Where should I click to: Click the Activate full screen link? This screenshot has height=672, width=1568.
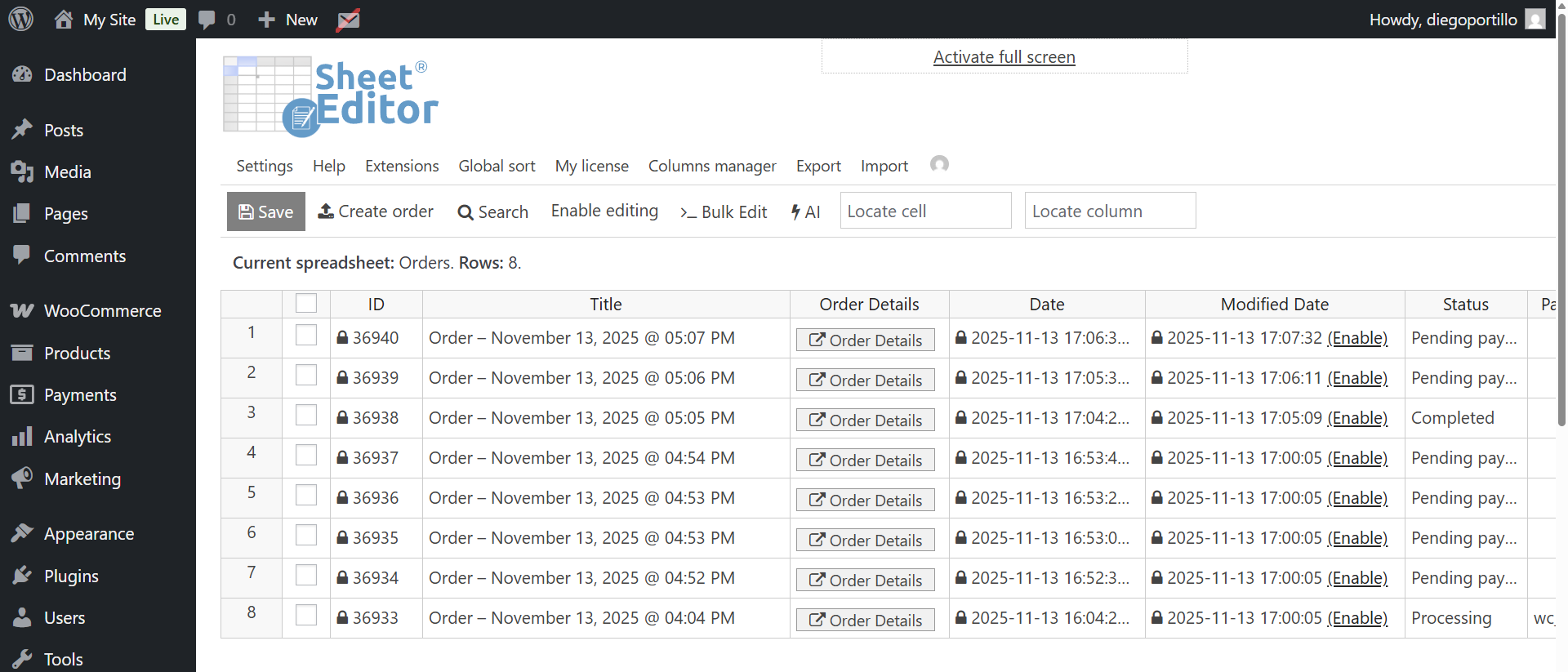pos(1004,57)
